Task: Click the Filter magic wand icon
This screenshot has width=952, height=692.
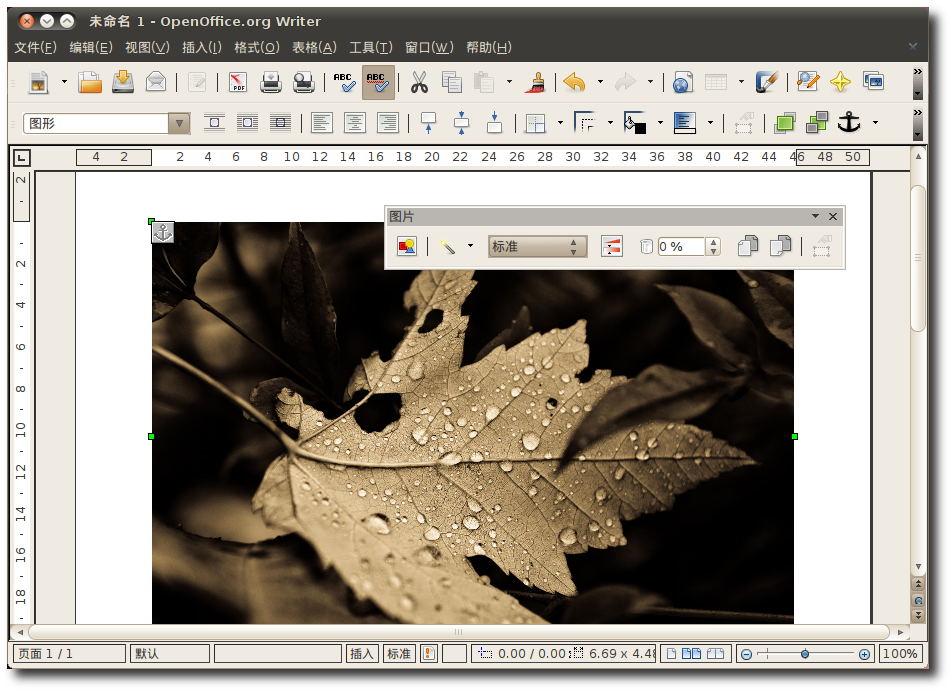Action: (x=447, y=247)
